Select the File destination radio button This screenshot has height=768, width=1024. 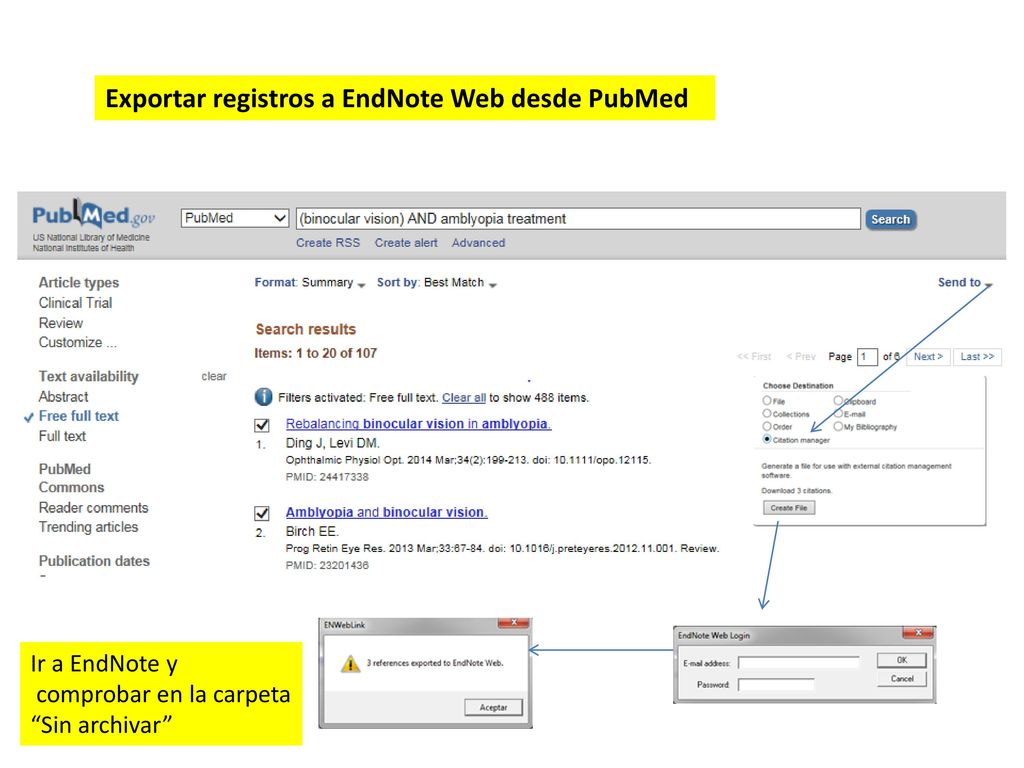767,400
